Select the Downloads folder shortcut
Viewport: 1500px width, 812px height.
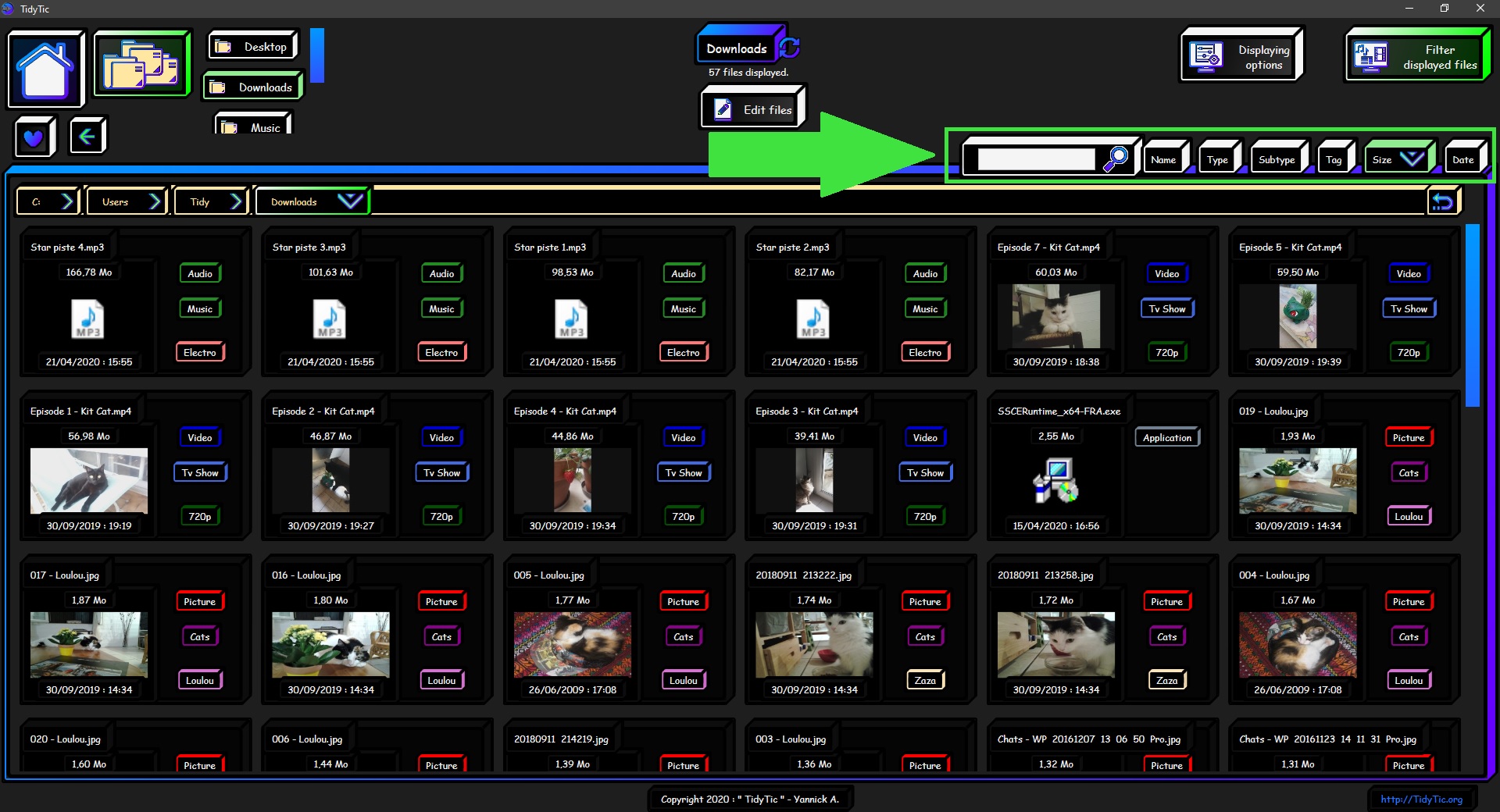point(253,87)
